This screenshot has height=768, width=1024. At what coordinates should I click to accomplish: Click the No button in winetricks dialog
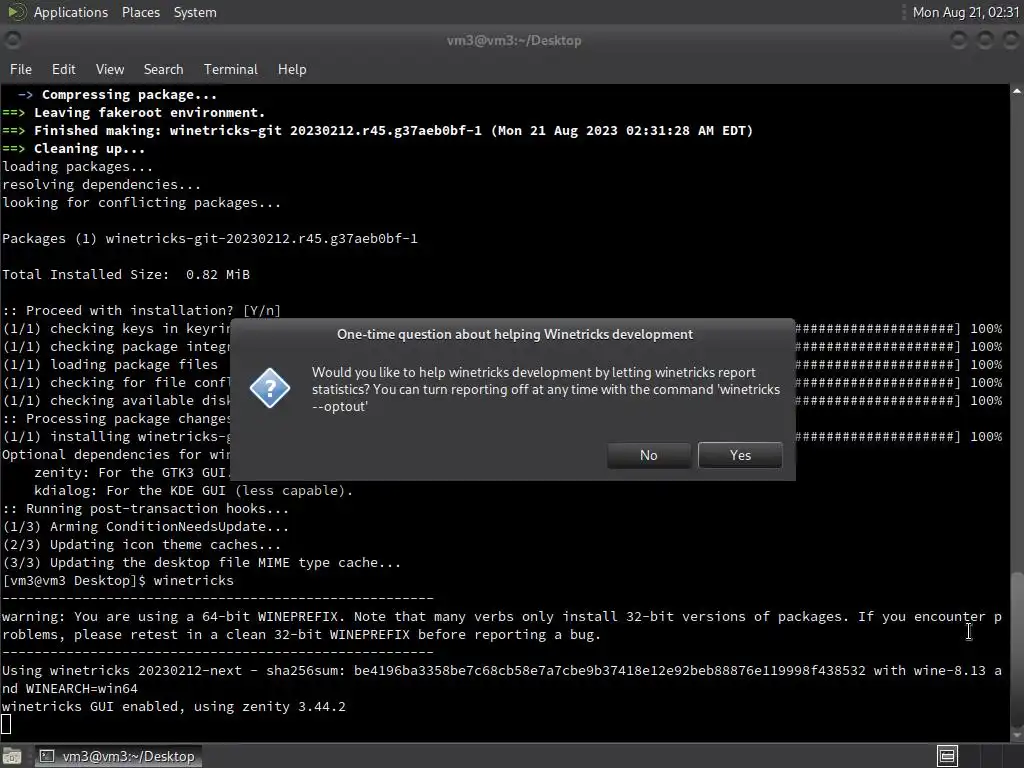(648, 455)
